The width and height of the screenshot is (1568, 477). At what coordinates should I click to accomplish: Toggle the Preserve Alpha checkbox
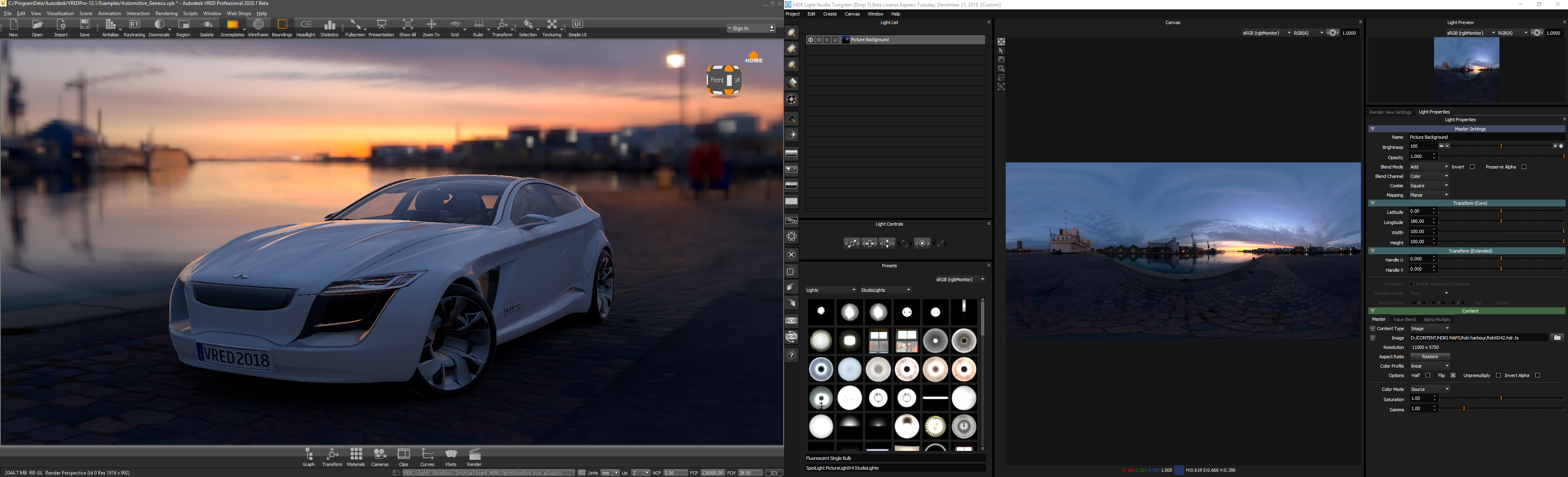(1524, 167)
